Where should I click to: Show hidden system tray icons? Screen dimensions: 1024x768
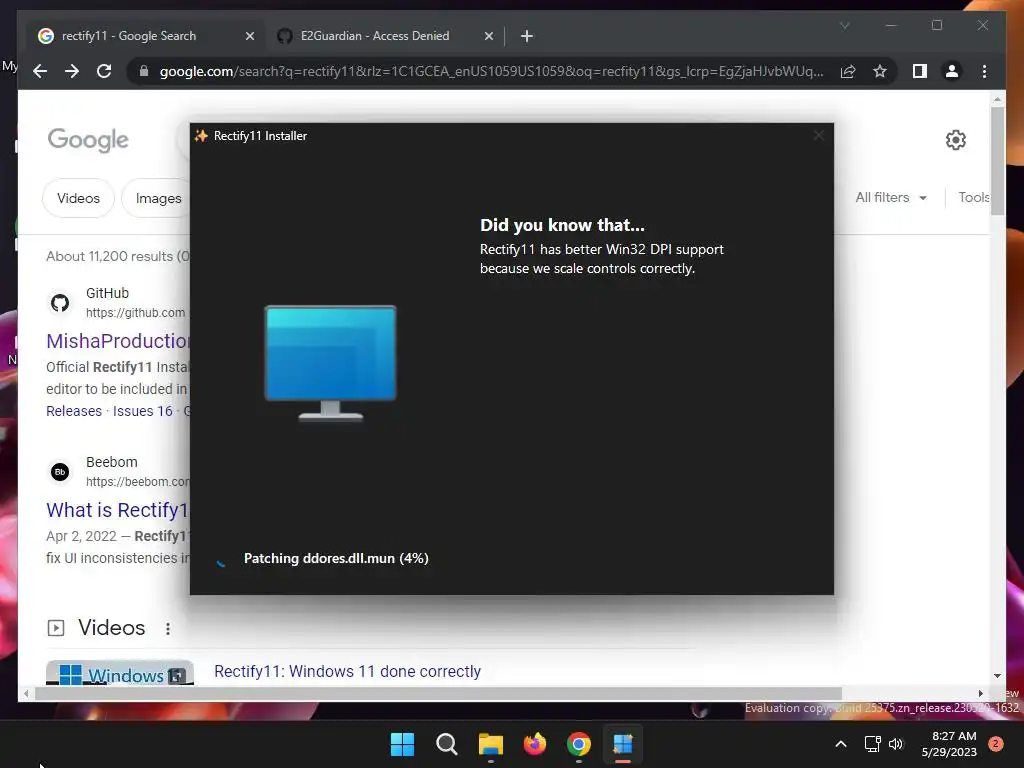(841, 744)
